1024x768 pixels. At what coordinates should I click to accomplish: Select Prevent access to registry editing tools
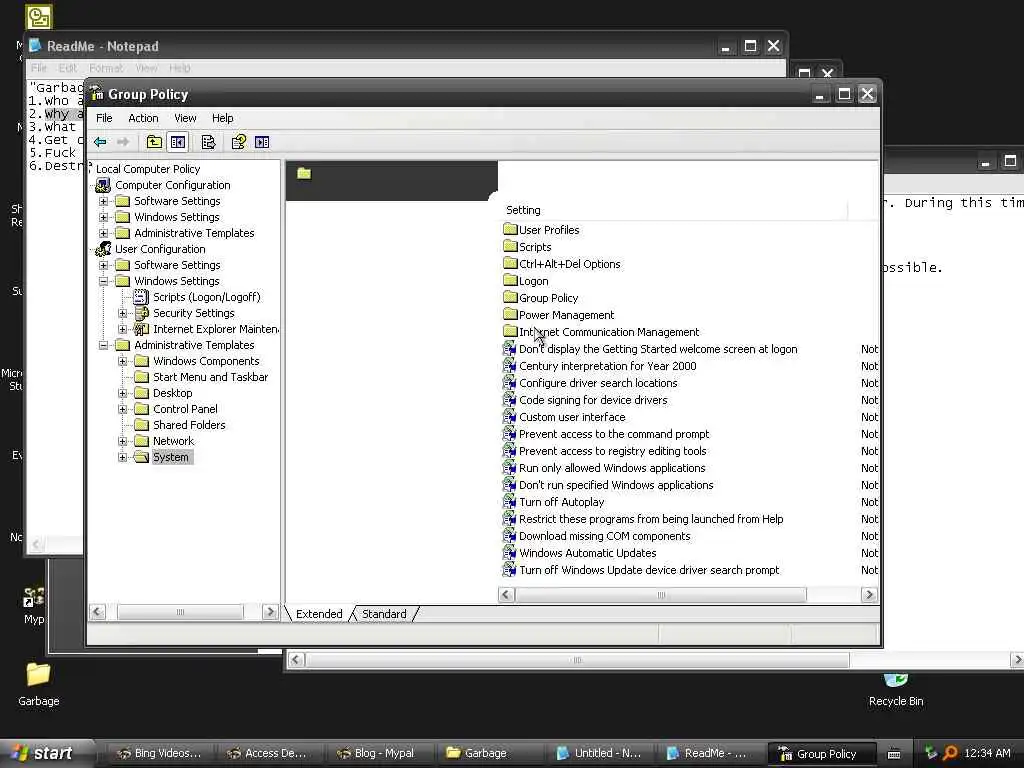(613, 451)
